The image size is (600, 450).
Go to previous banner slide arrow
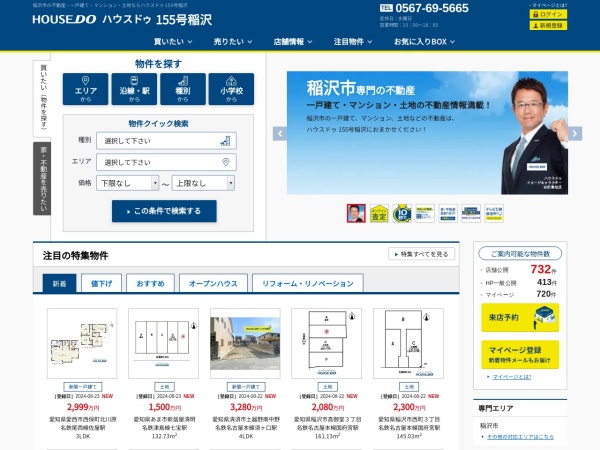[x=280, y=134]
